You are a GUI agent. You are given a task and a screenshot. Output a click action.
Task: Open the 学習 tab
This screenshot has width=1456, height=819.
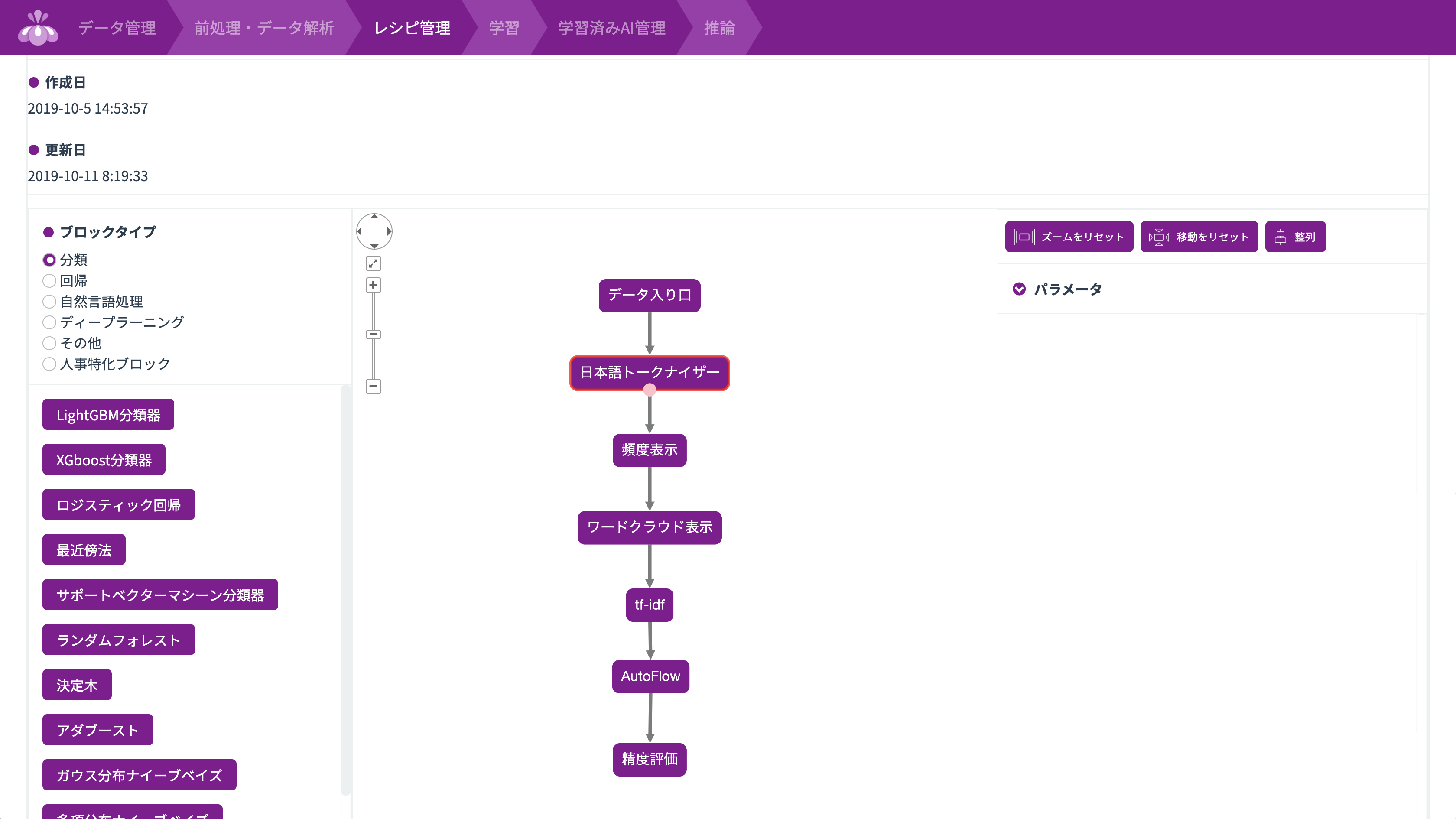[x=504, y=28]
